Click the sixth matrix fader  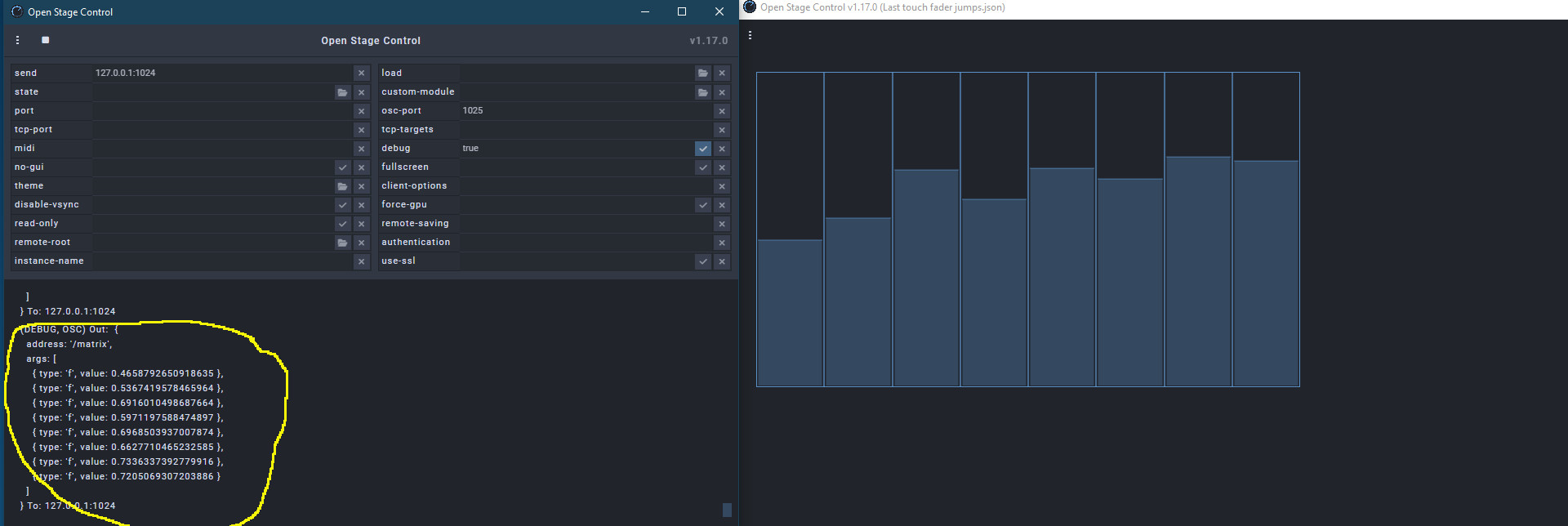coord(1130,230)
